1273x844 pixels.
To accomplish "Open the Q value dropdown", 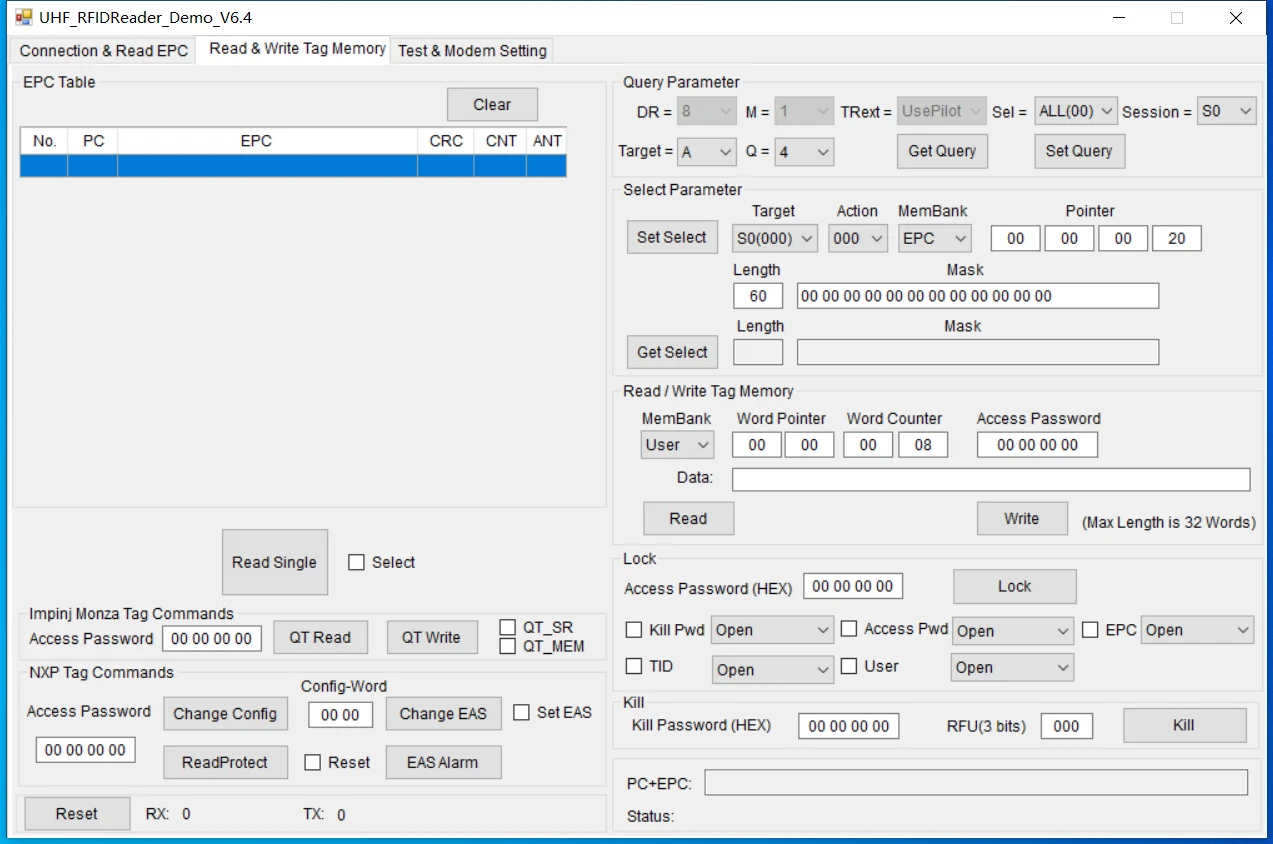I will [804, 152].
